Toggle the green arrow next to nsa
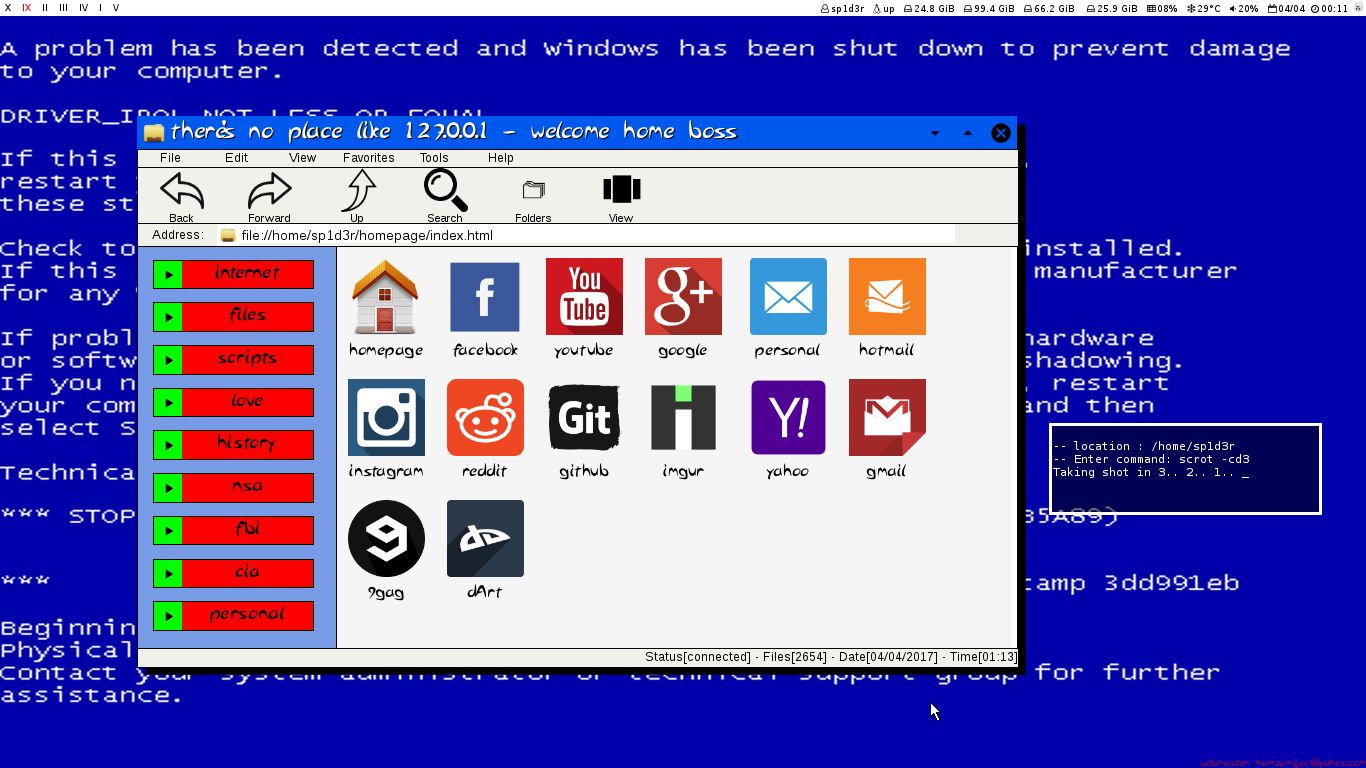This screenshot has width=1366, height=768. [168, 487]
